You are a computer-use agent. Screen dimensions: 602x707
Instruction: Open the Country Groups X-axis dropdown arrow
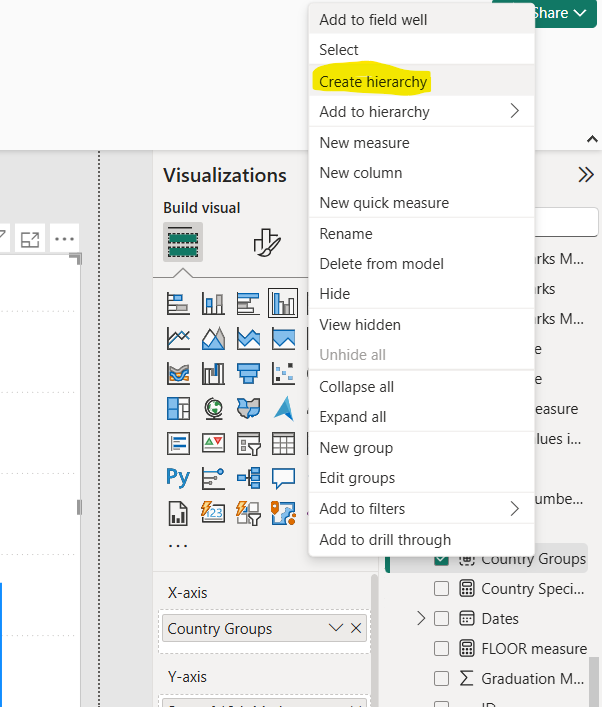(x=336, y=628)
